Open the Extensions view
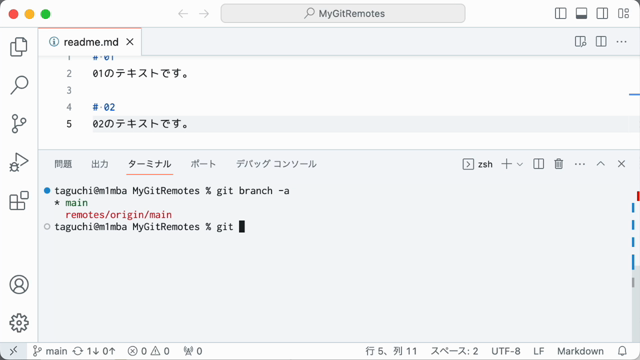The height and width of the screenshot is (360, 640). pyautogui.click(x=19, y=200)
